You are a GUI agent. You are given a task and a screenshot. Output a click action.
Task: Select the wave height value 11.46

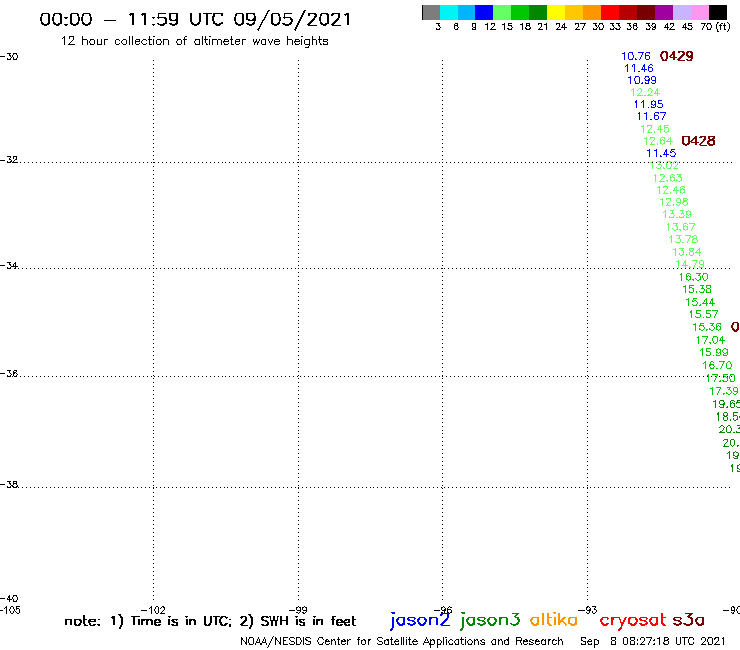tap(639, 68)
